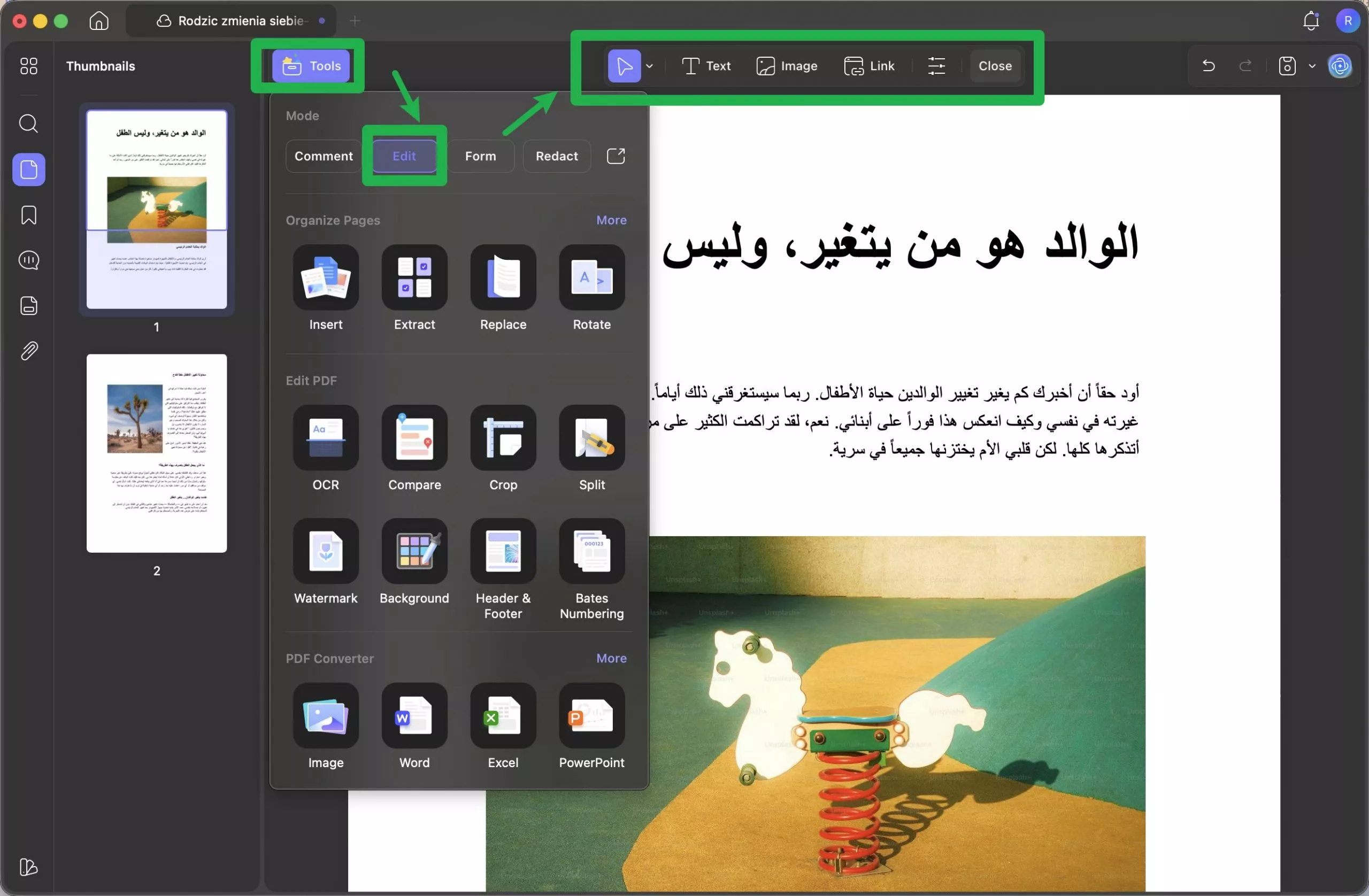Switch to Redact mode
Screen dimensions: 1369x896
click(556, 156)
